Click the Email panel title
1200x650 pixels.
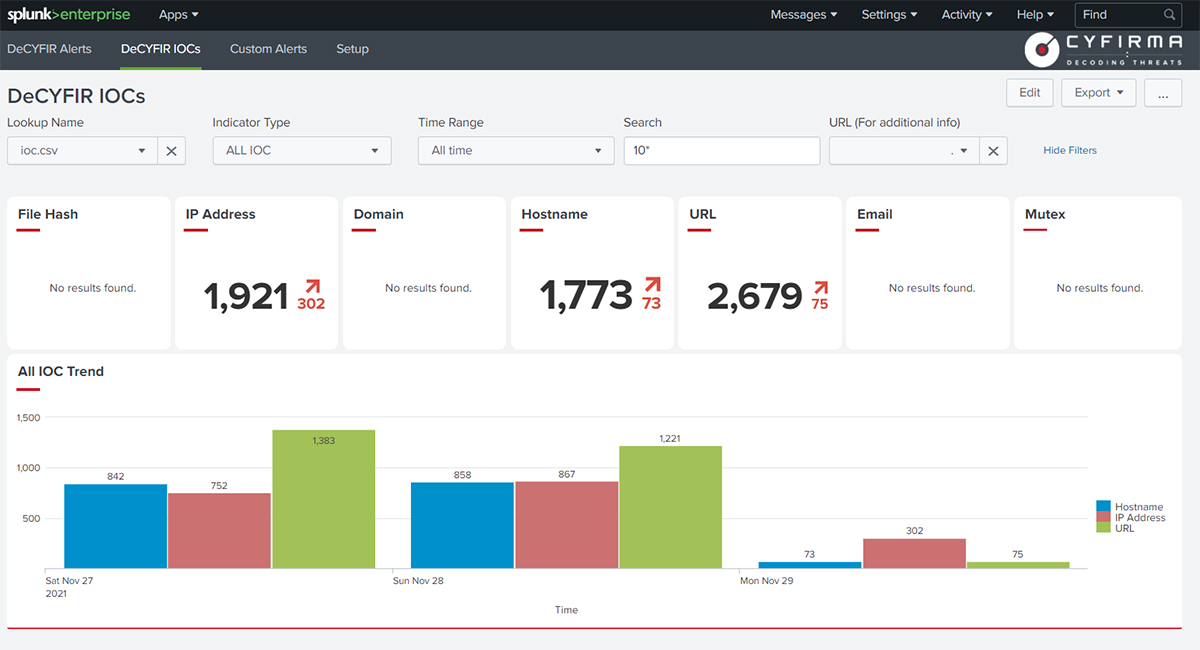coord(875,214)
